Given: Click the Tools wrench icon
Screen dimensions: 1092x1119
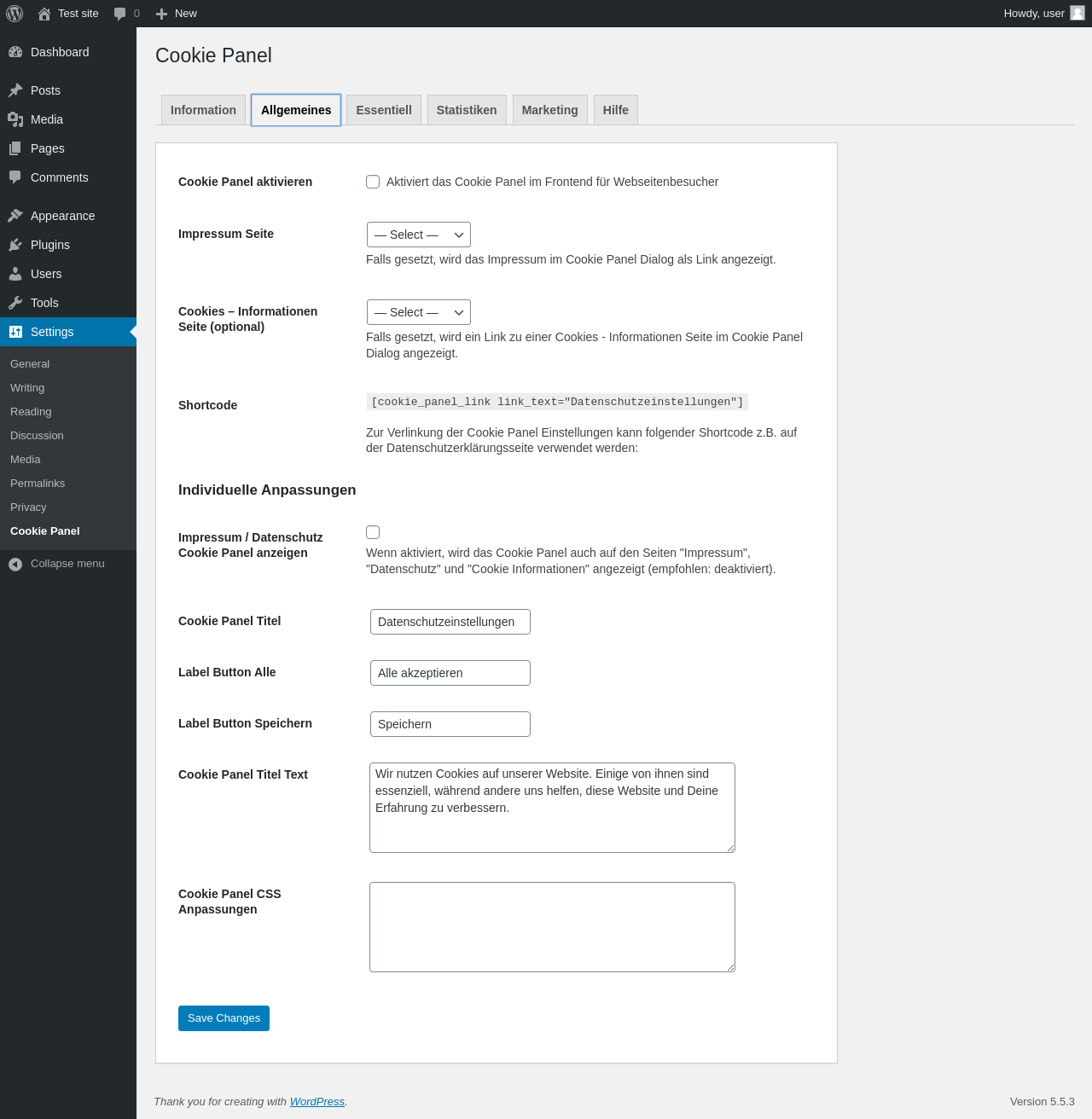Looking at the screenshot, I should coord(15,303).
